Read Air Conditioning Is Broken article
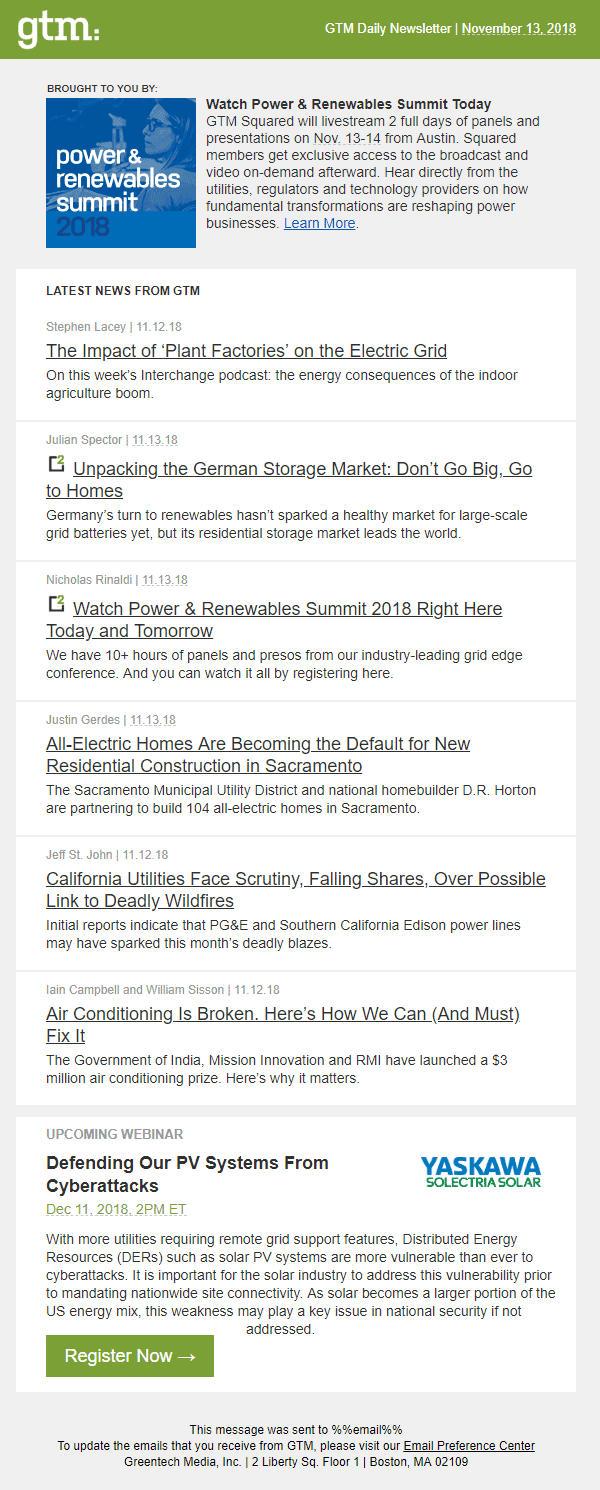600x1490 pixels. coord(283,1025)
